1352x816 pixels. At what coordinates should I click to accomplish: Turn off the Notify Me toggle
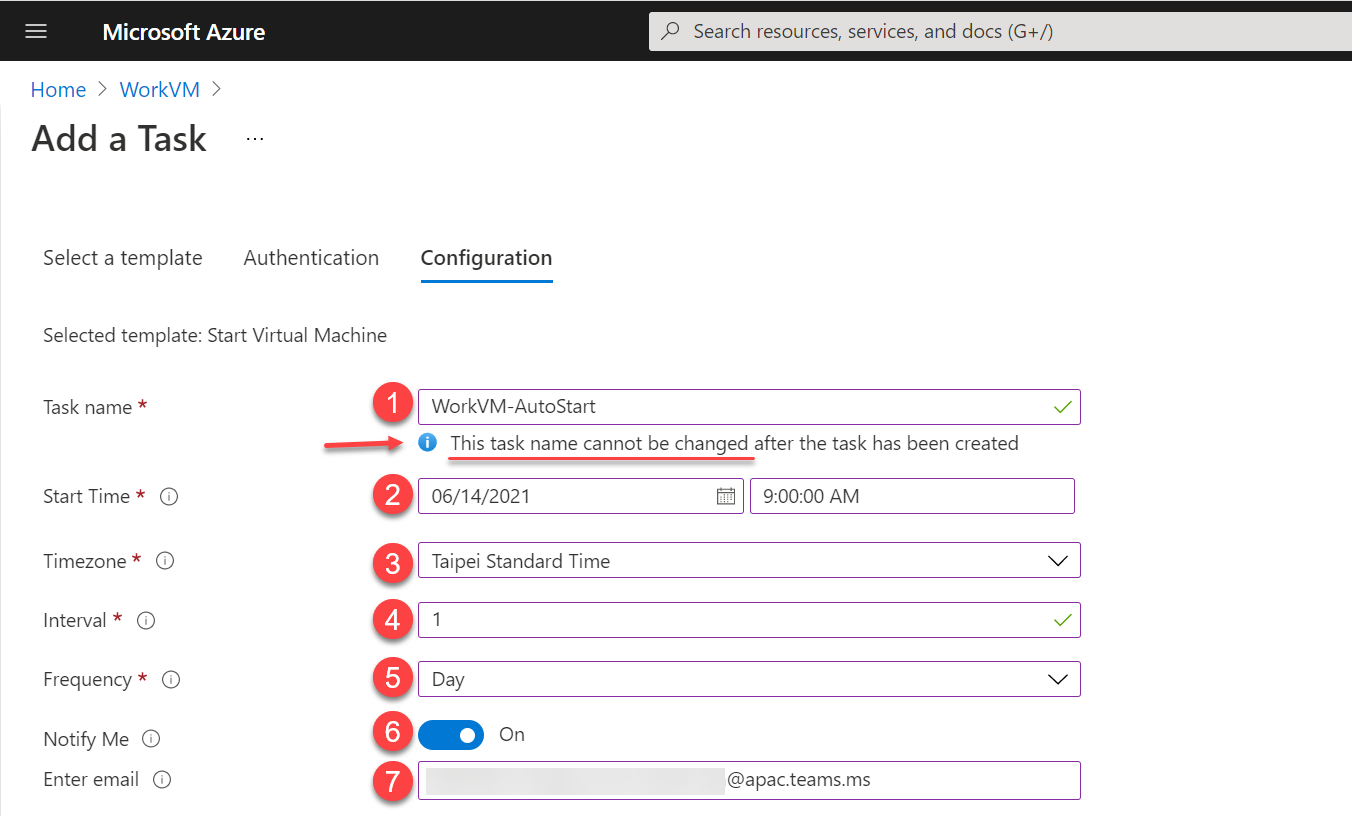click(451, 735)
